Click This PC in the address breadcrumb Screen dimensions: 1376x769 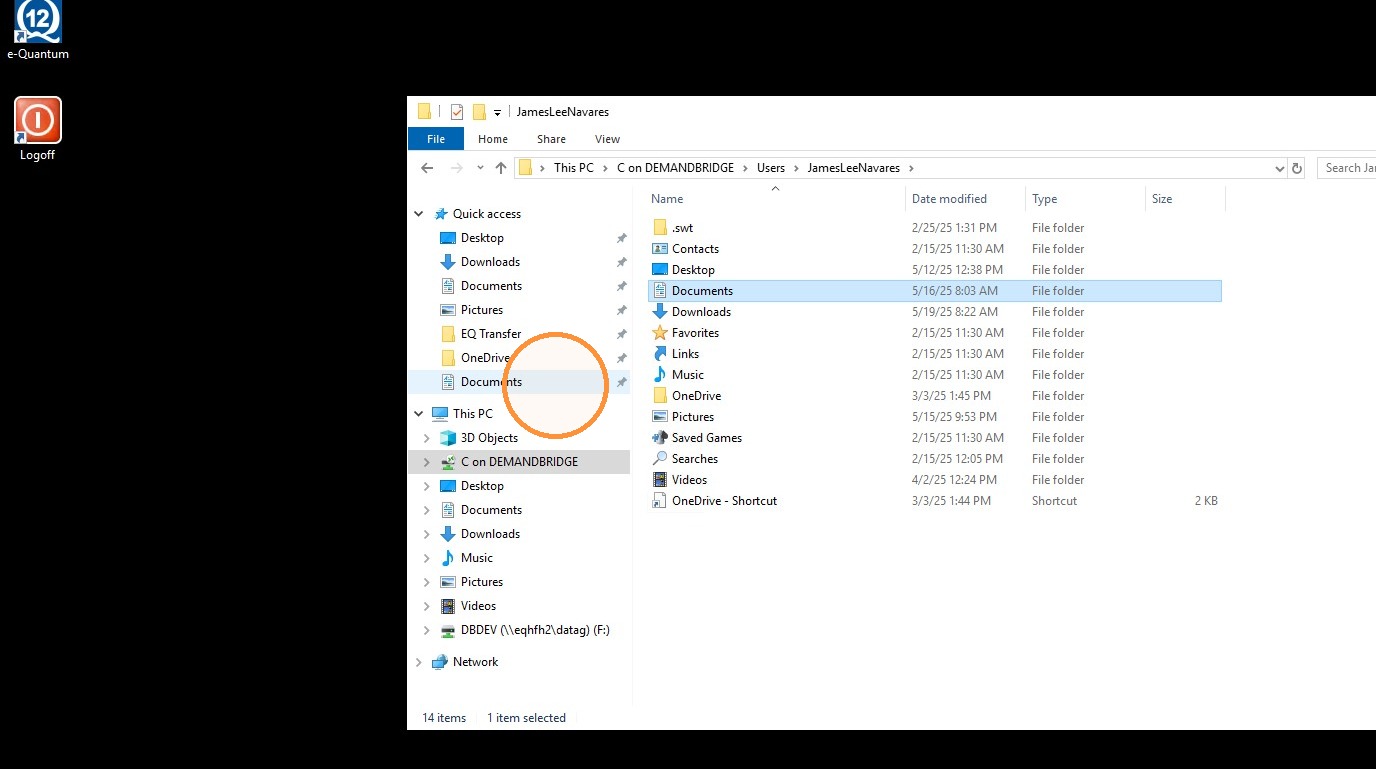coord(574,168)
